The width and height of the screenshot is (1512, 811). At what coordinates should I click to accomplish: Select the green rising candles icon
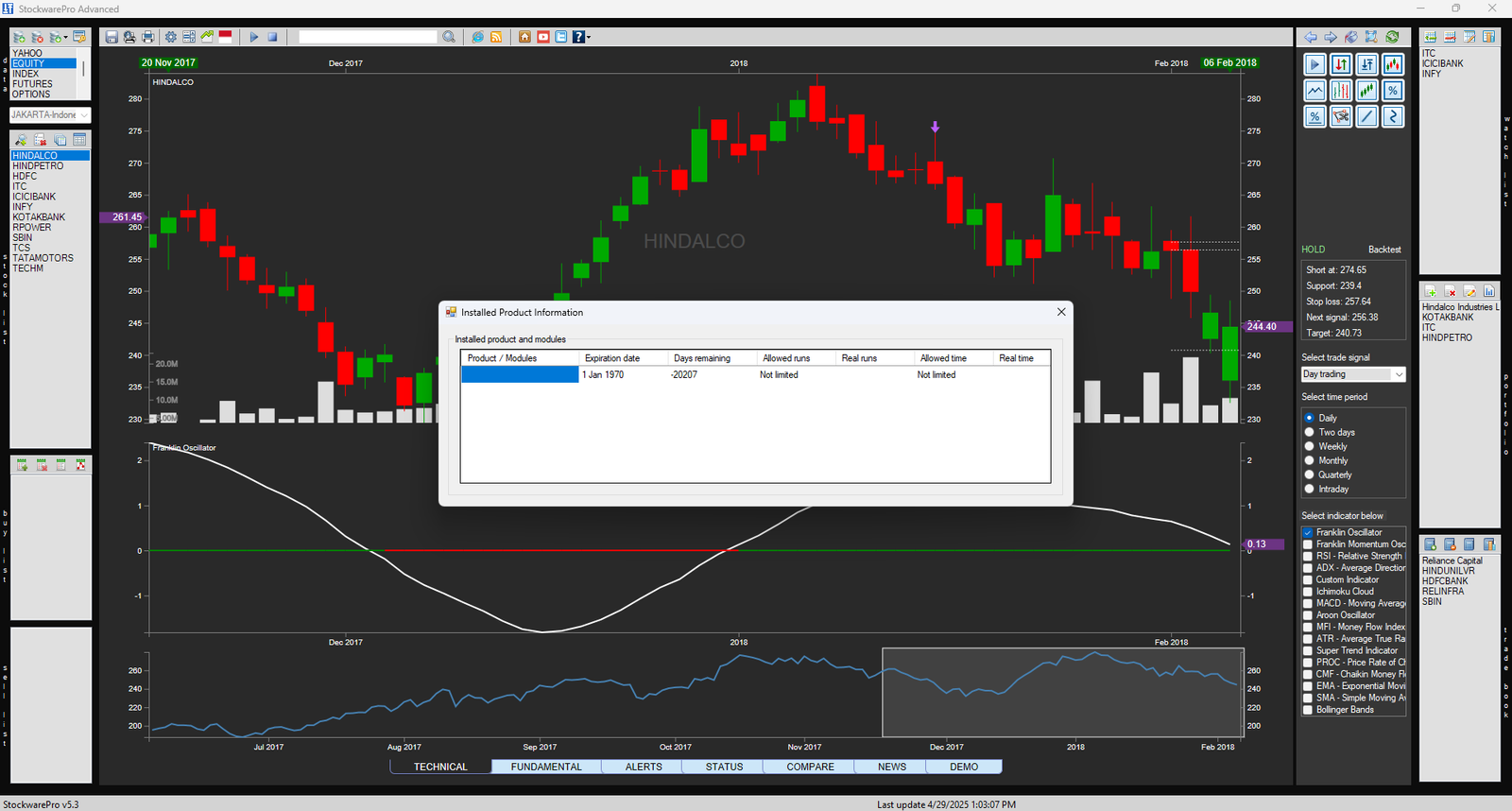point(1366,91)
